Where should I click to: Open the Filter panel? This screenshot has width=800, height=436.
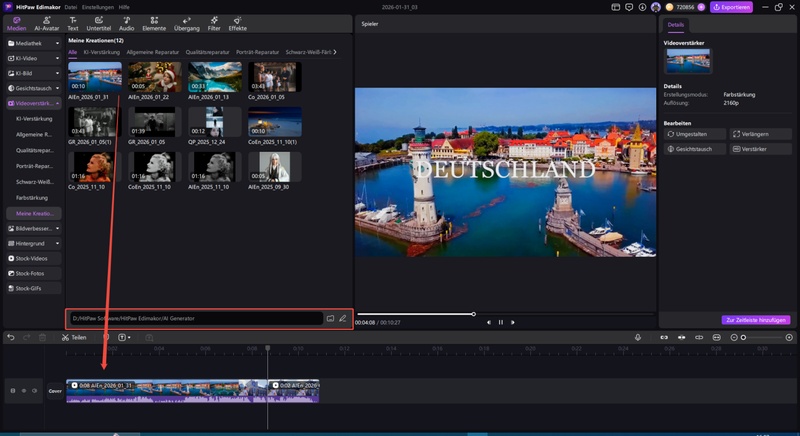[x=214, y=23]
